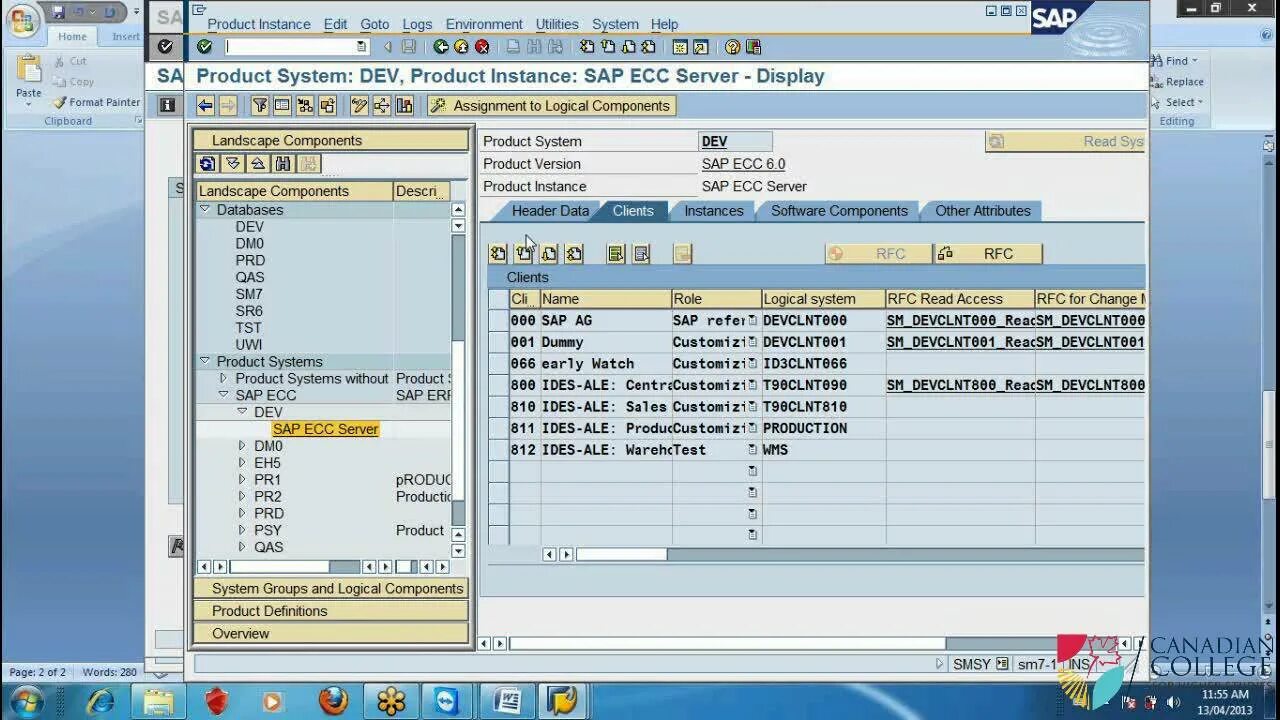This screenshot has width=1280, height=720.
Task: Click the select-all corner cell of Clients table
Action: (x=498, y=299)
